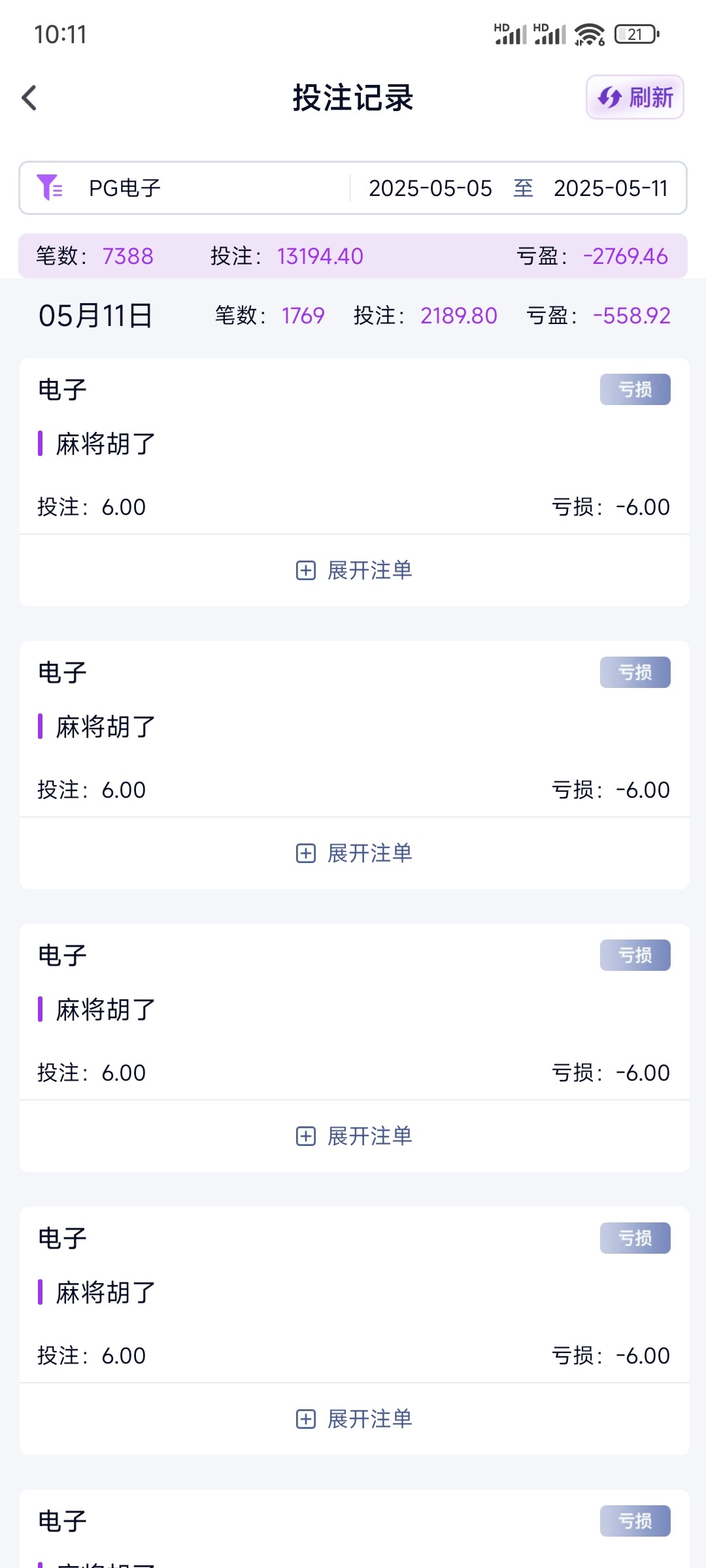Screen dimensions: 706x1568
Task: Tap the purple filter funnel icon
Action: coord(50,188)
